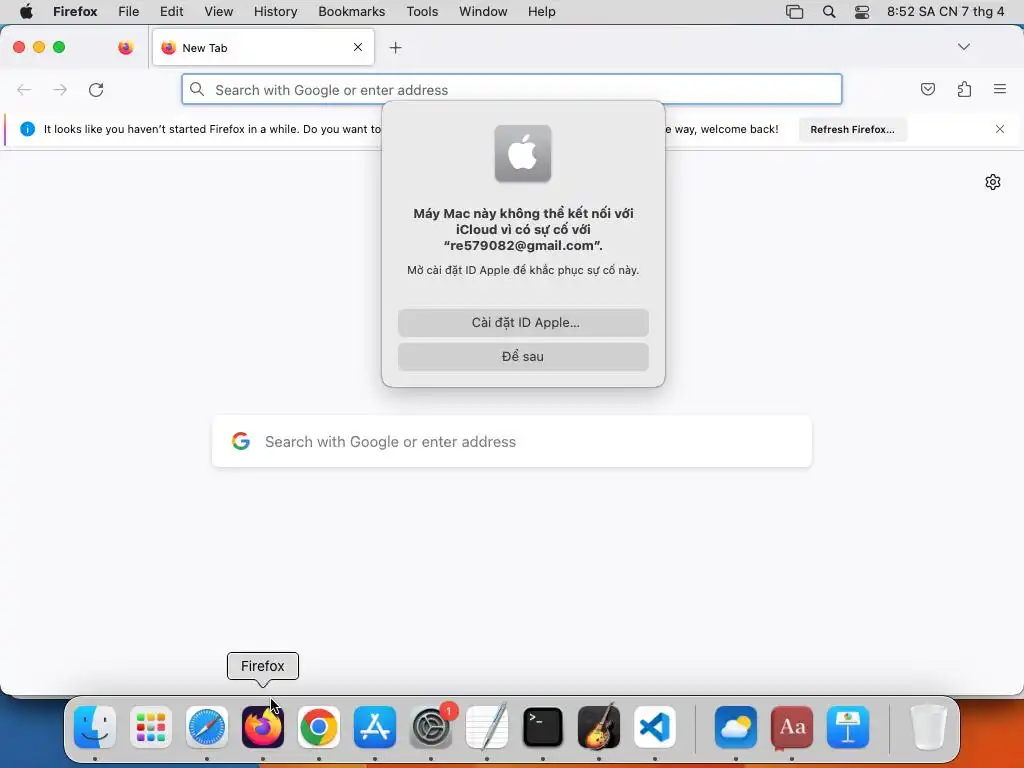Viewport: 1024px width, 768px height.
Task: Open Finder from the Dock
Action: (x=95, y=727)
